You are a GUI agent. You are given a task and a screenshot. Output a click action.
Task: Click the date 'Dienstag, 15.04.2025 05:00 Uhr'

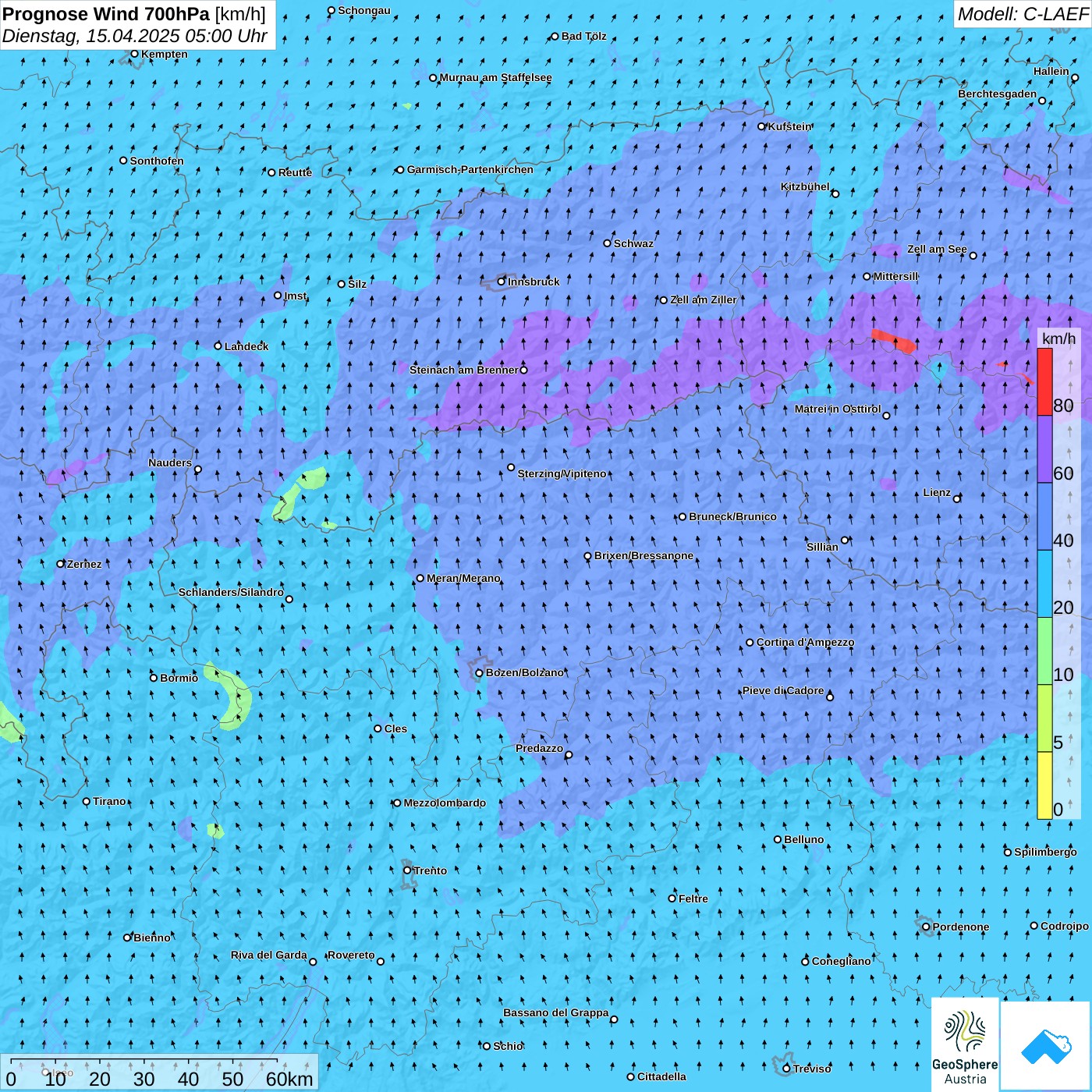click(135, 36)
